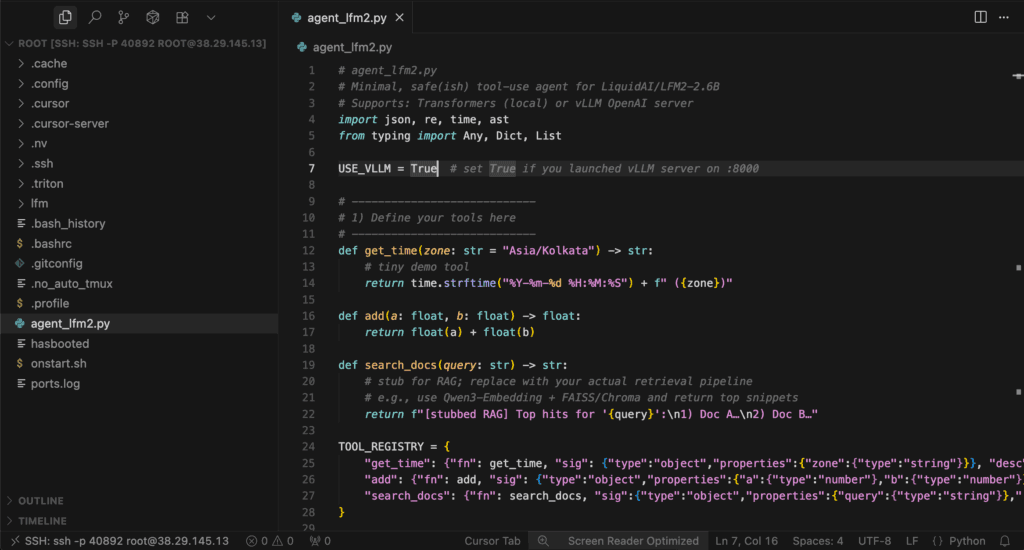This screenshot has height=550, width=1024.
Task: Open the Search view magnifier icon
Action: [x=95, y=17]
